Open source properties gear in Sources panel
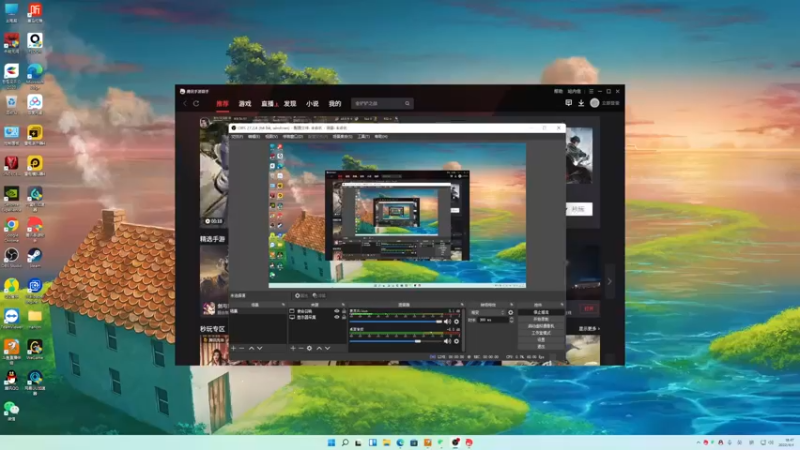The height and width of the screenshot is (450, 800). 309,348
